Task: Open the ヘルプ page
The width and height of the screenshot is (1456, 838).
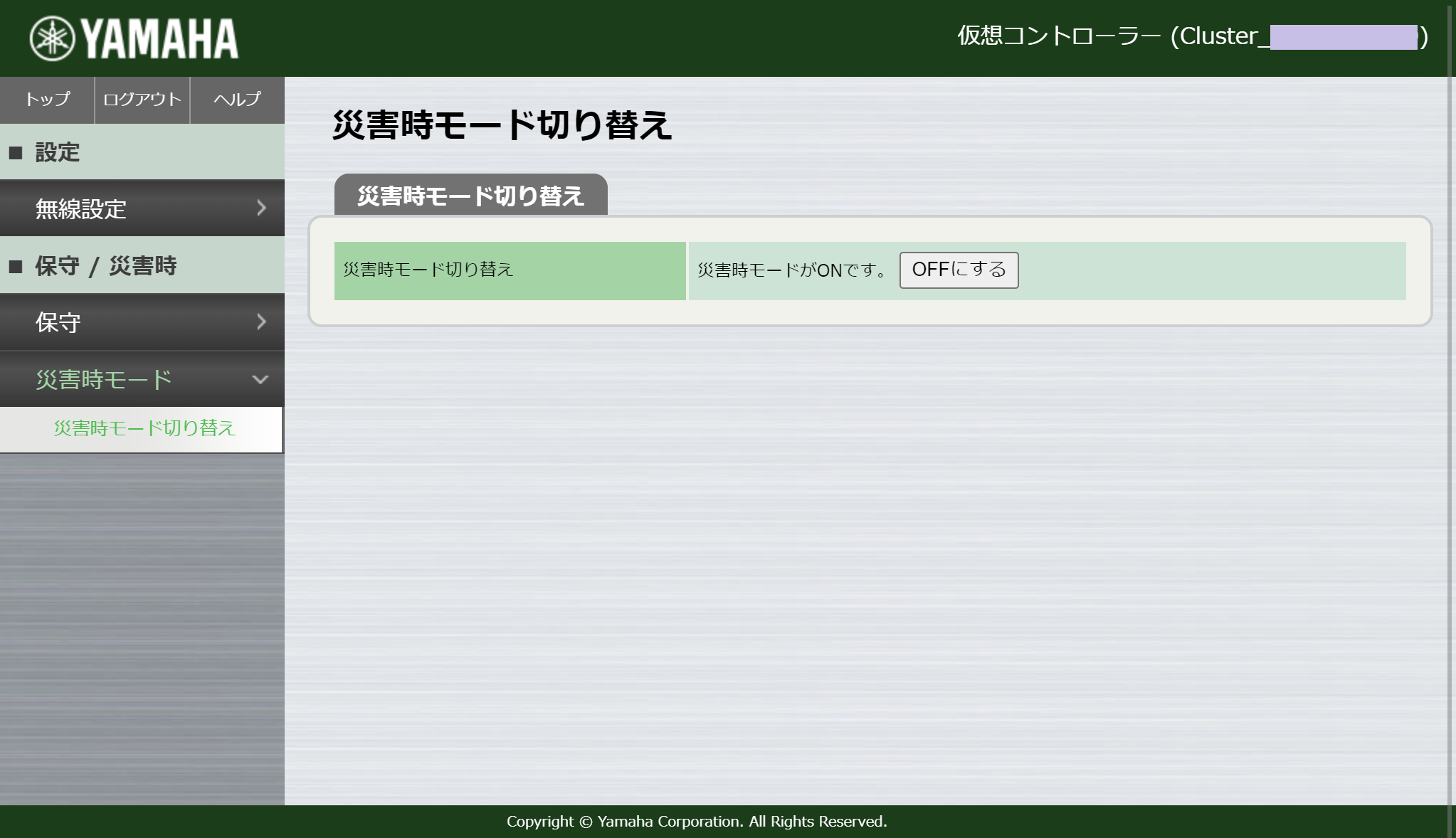Action: click(236, 100)
